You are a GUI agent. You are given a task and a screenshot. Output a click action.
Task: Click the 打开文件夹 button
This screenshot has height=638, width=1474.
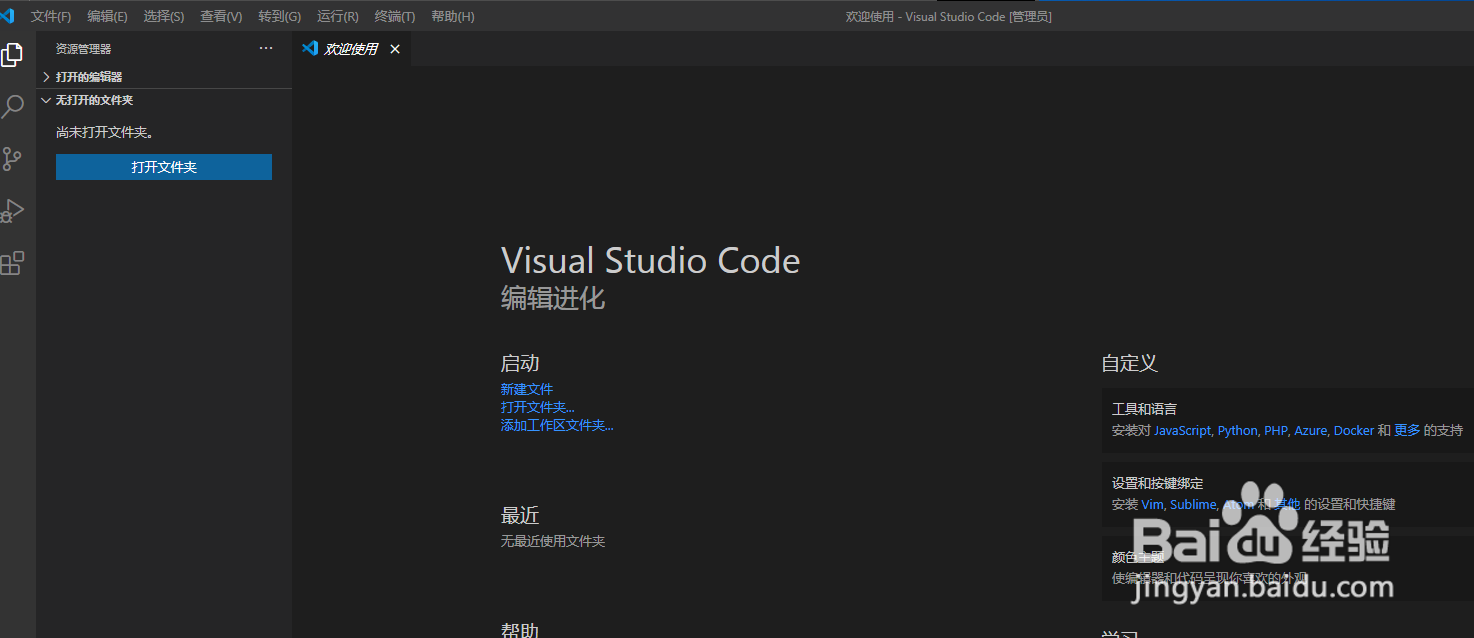point(164,167)
